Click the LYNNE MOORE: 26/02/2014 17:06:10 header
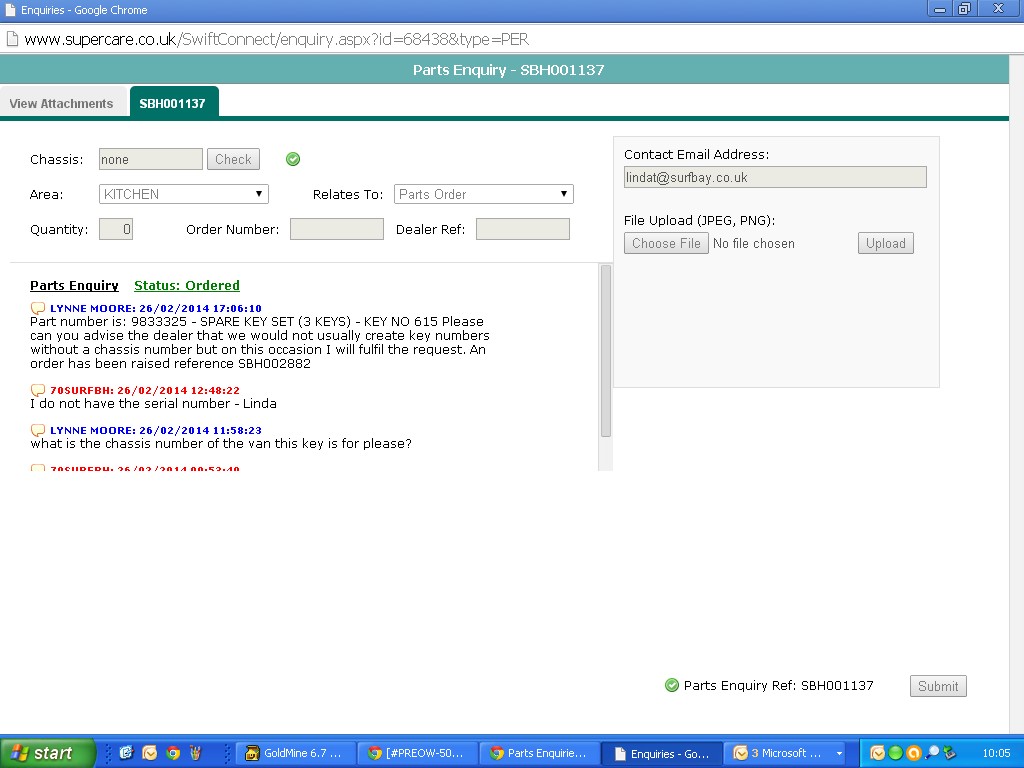 pyautogui.click(x=156, y=308)
